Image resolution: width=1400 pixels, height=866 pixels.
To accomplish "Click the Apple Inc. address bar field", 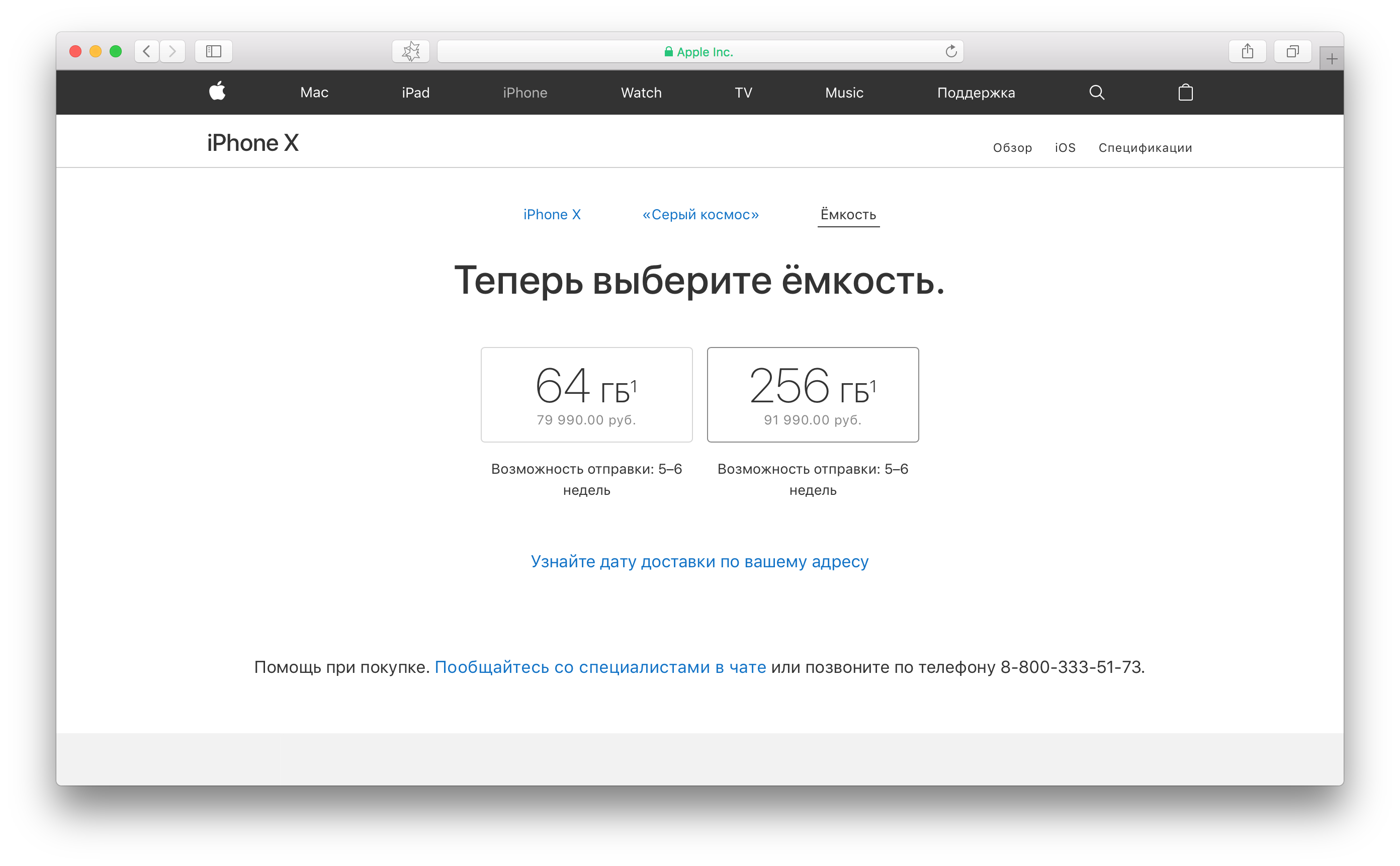I will click(x=698, y=52).
